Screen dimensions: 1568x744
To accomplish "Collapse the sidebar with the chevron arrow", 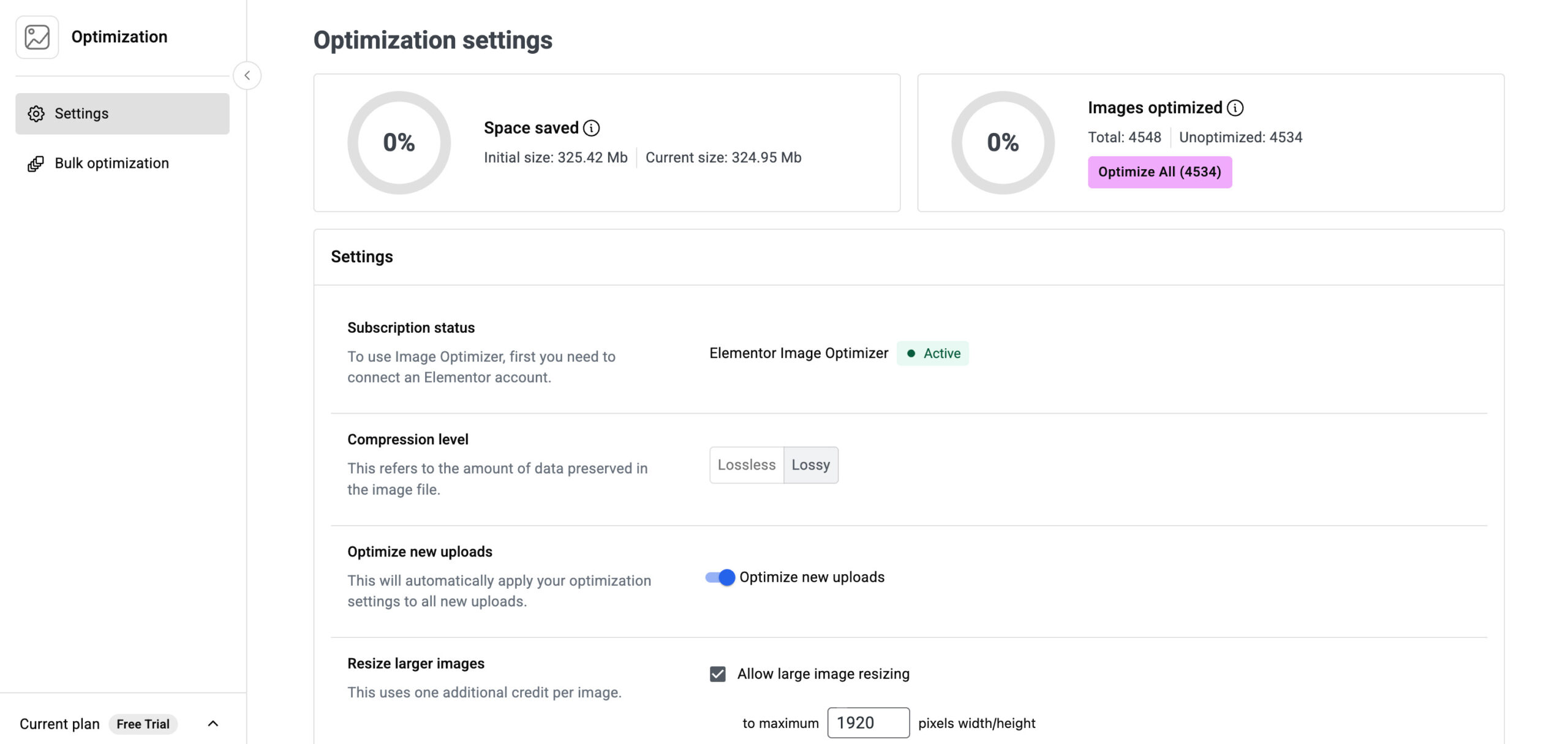I will 247,75.
